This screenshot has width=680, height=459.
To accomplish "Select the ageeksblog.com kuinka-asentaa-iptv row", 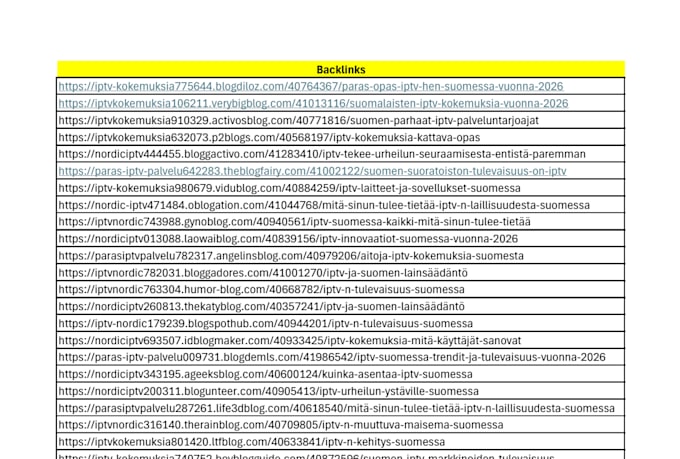I will [340, 374].
